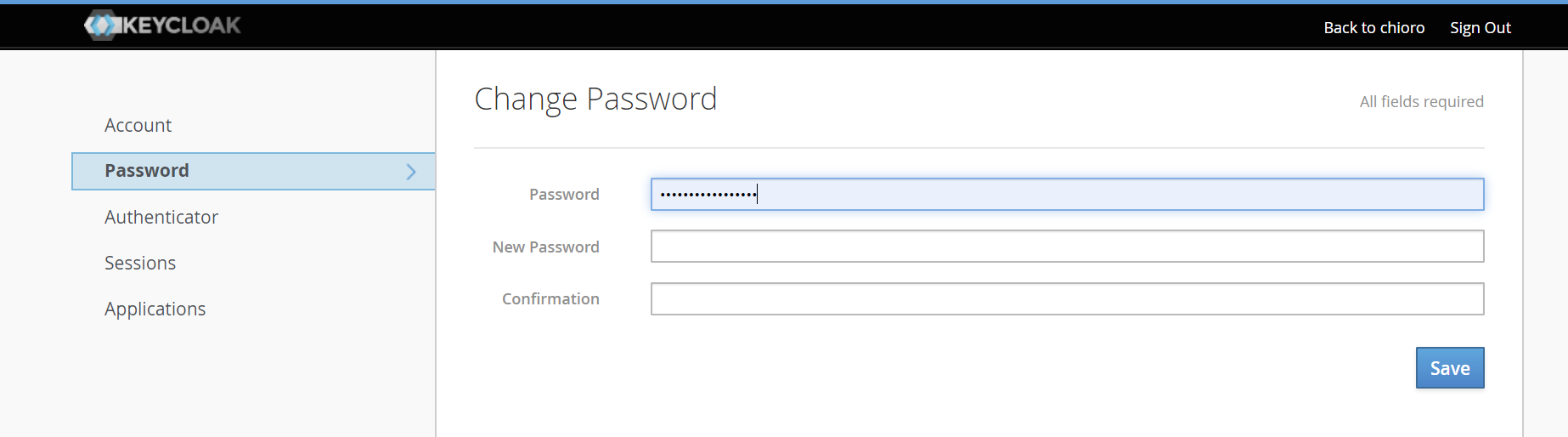The width and height of the screenshot is (1568, 437).
Task: Open the Account sidebar section
Action: [x=138, y=126]
